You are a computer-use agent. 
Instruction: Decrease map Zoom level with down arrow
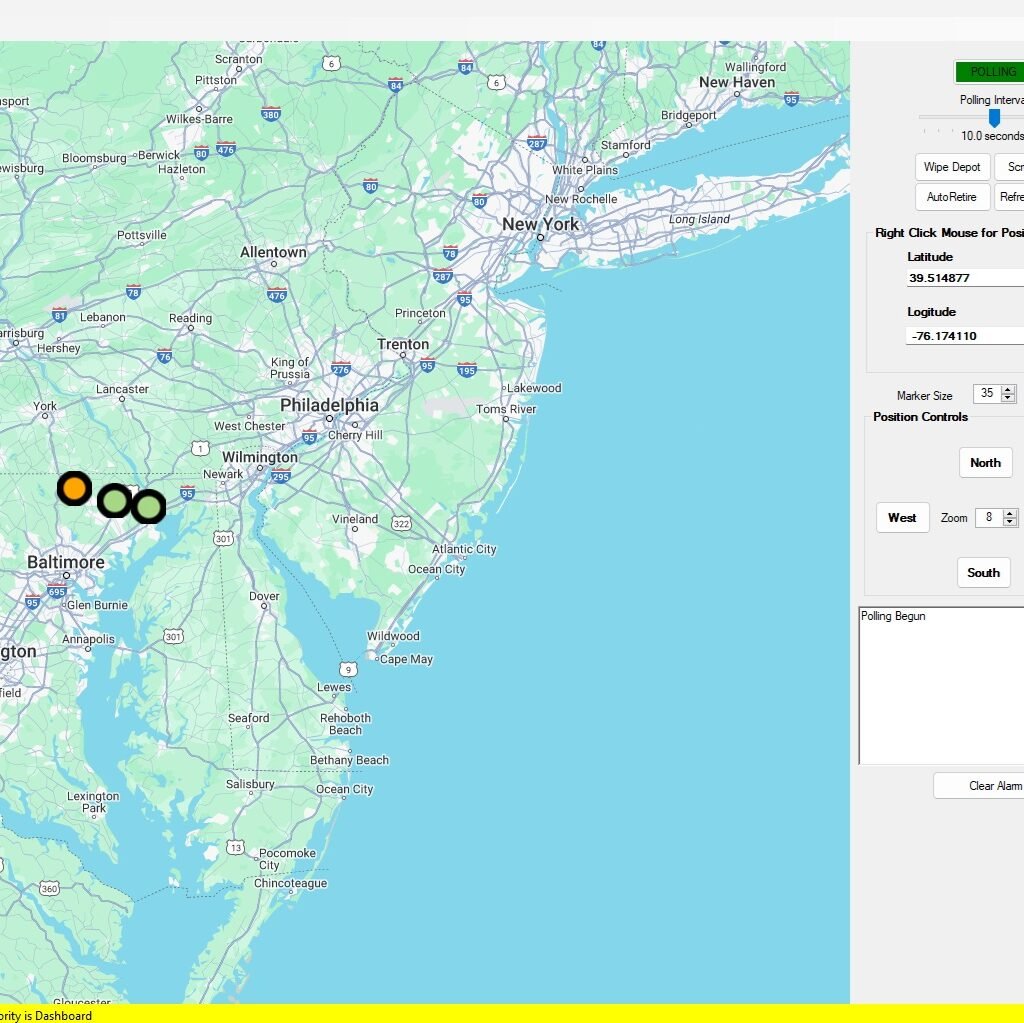coord(1010,523)
